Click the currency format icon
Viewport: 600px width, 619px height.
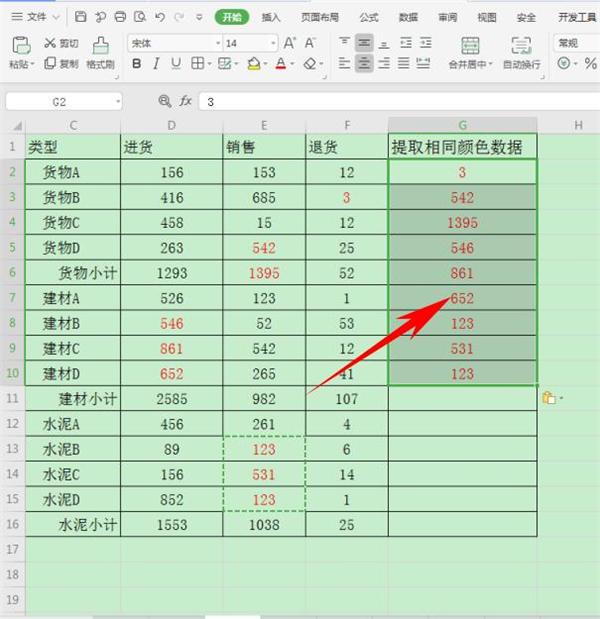pyautogui.click(x=564, y=63)
